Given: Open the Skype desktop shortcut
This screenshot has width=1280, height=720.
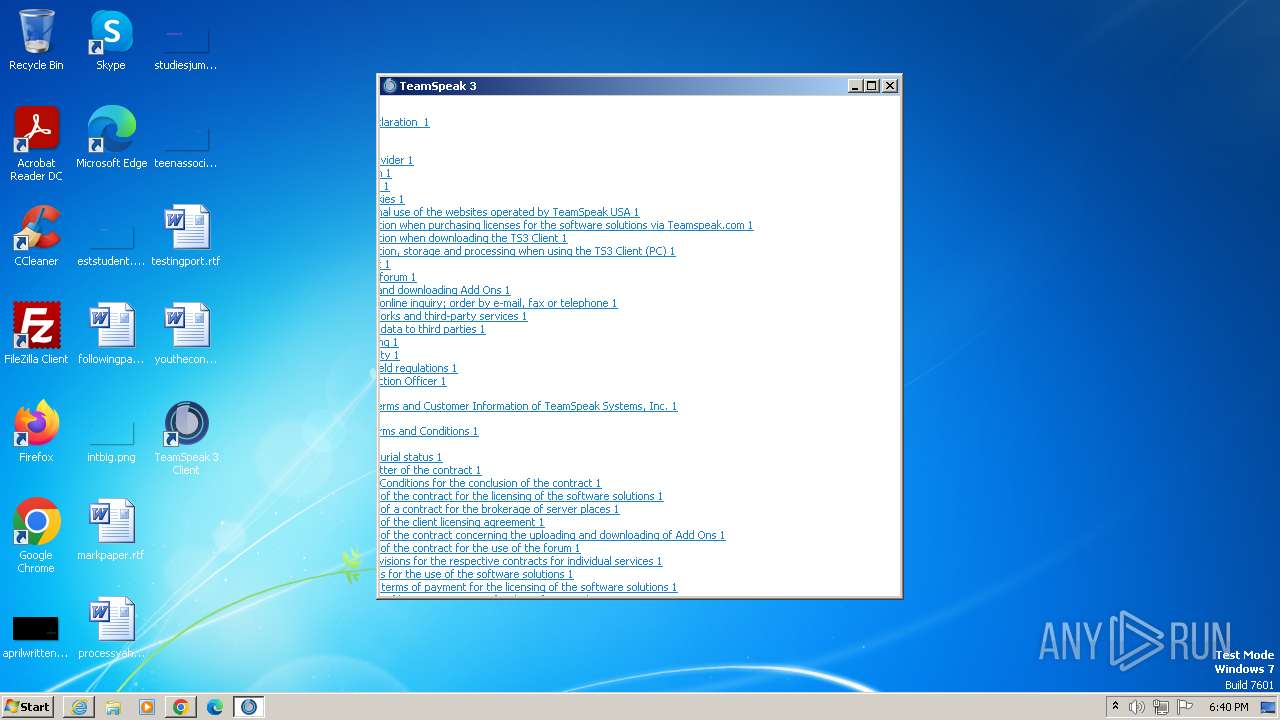Looking at the screenshot, I should pyautogui.click(x=111, y=40).
